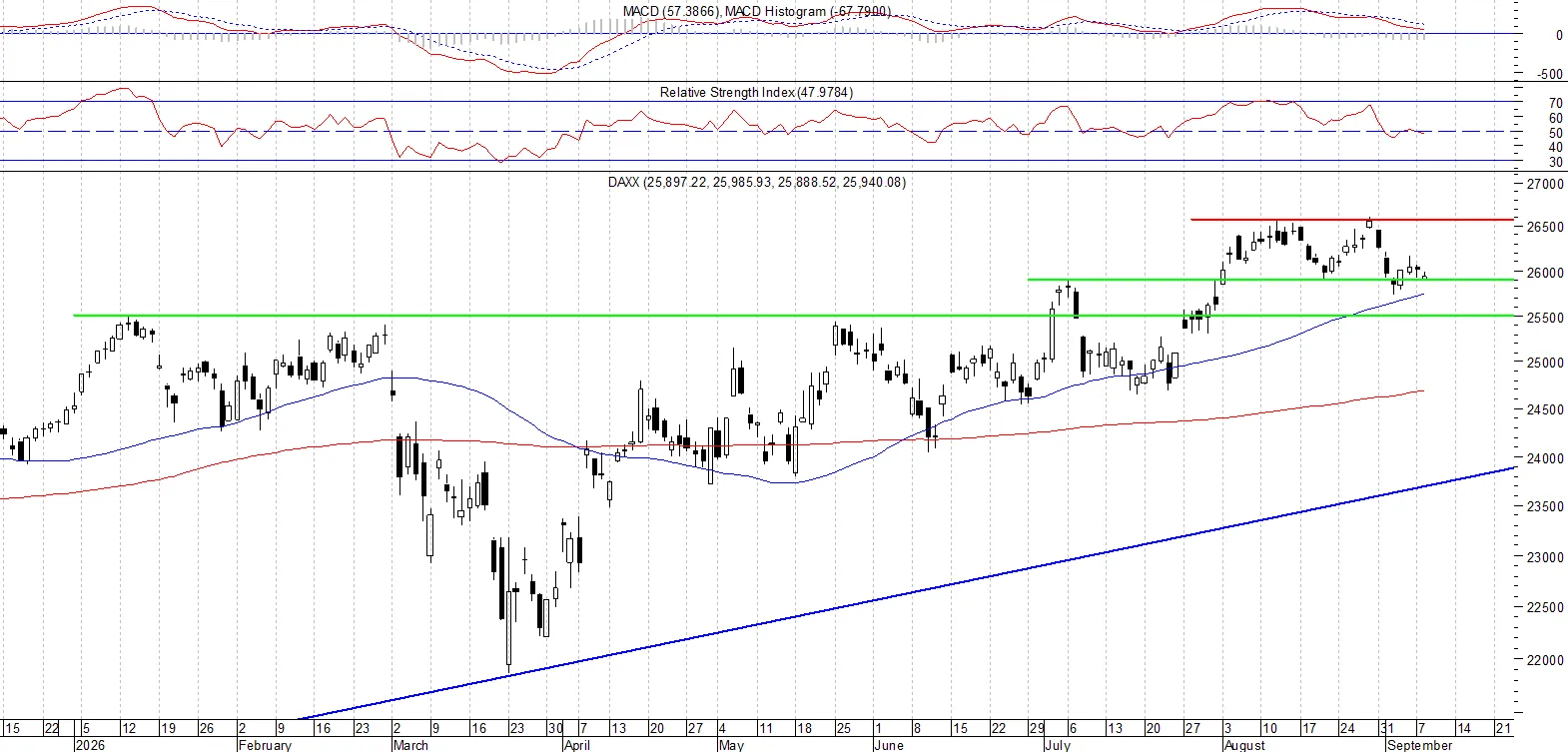Click the 25000 price axis label

1545,363
